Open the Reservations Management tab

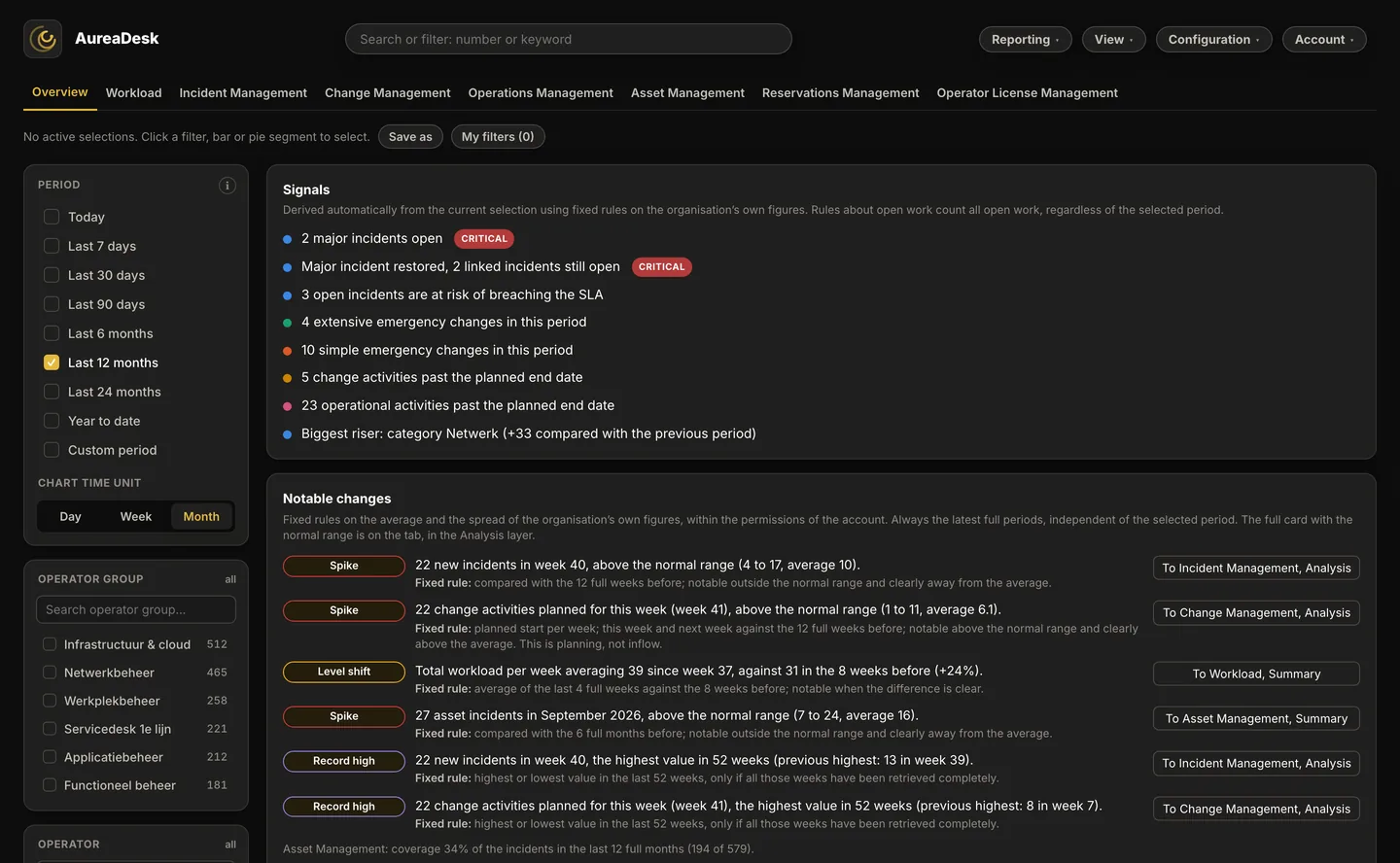pyautogui.click(x=841, y=93)
